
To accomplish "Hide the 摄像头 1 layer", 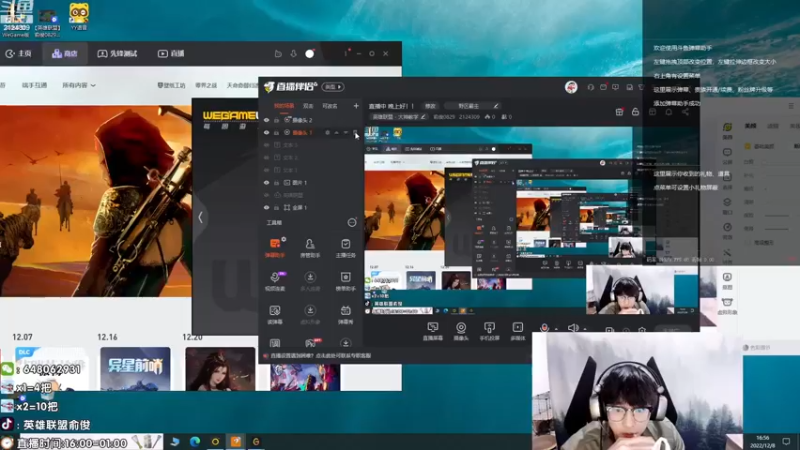I will [266, 133].
